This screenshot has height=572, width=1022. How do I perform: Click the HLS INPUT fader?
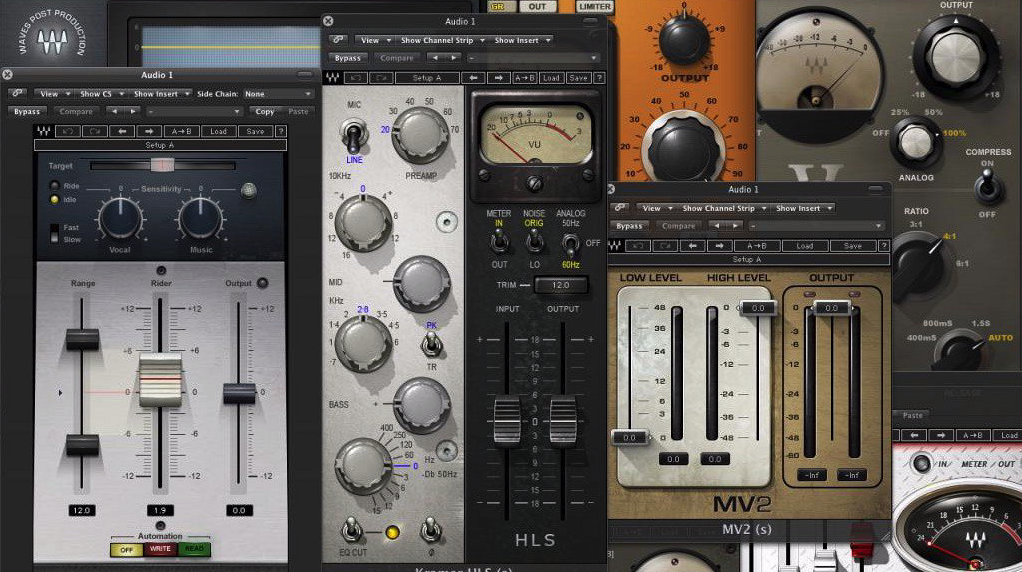point(507,422)
